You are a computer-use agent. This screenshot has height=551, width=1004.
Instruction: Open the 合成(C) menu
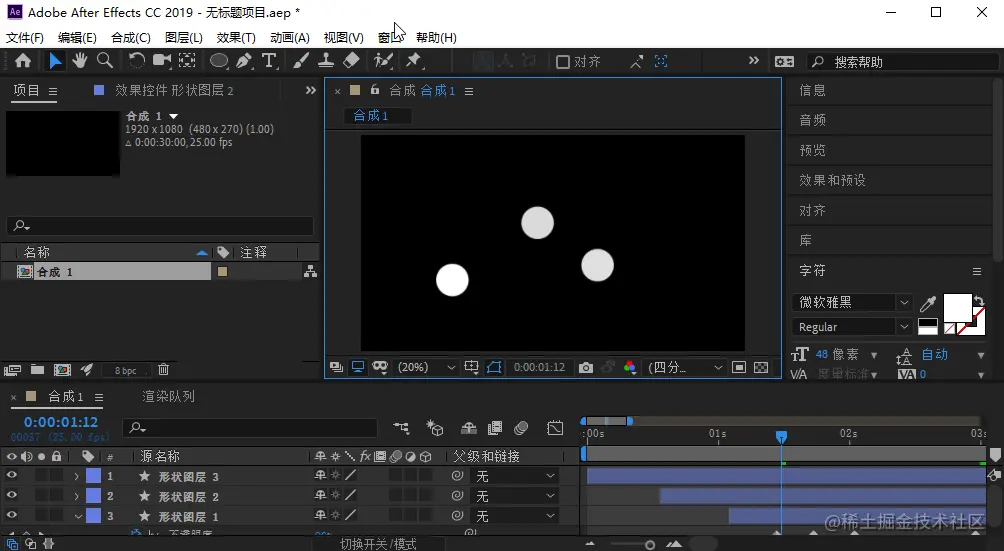(131, 38)
